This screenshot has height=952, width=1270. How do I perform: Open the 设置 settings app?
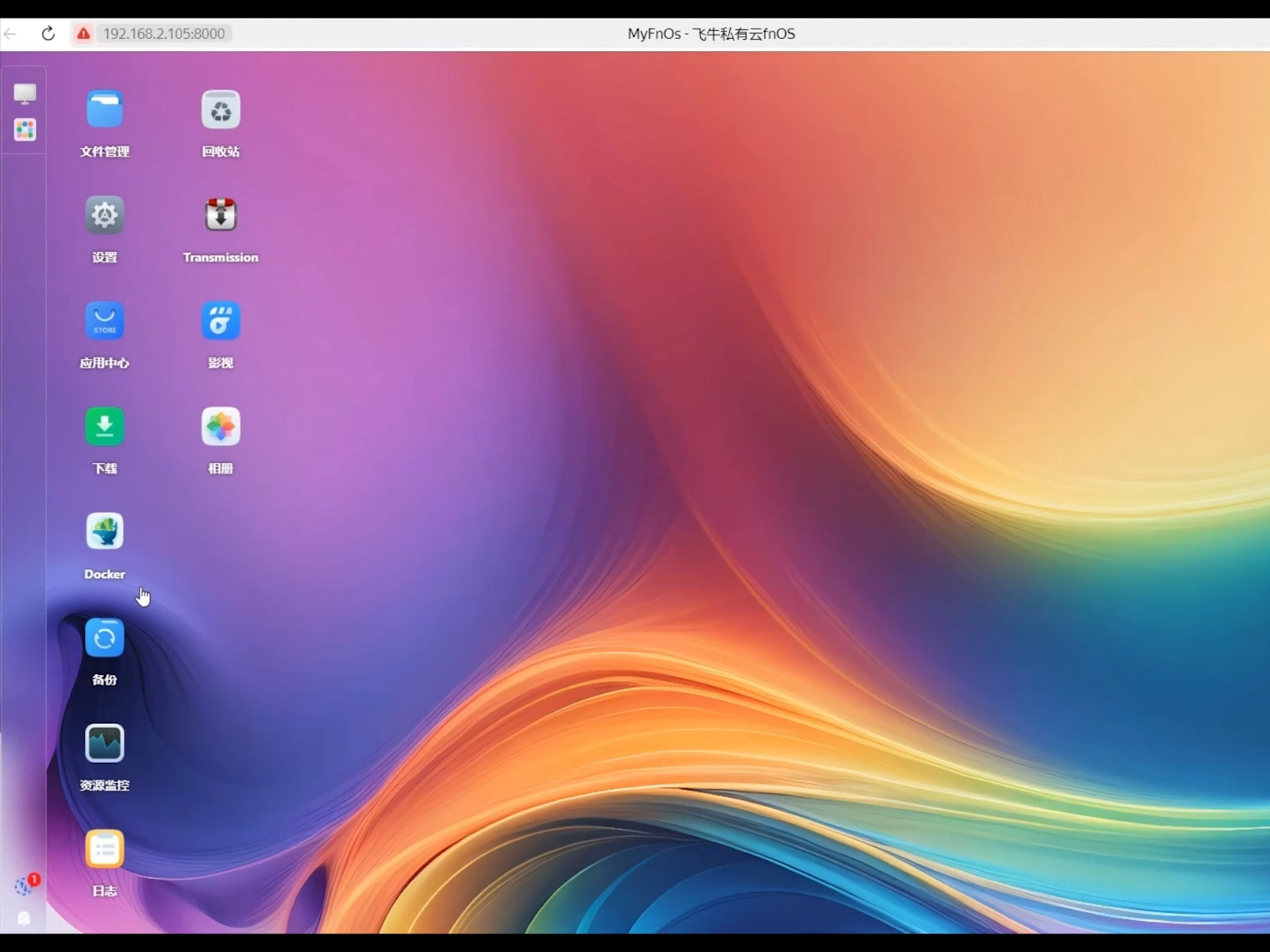tap(105, 215)
